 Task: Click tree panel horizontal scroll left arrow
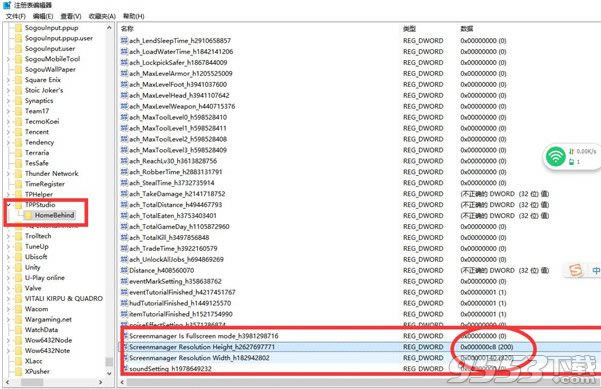[x=8, y=382]
